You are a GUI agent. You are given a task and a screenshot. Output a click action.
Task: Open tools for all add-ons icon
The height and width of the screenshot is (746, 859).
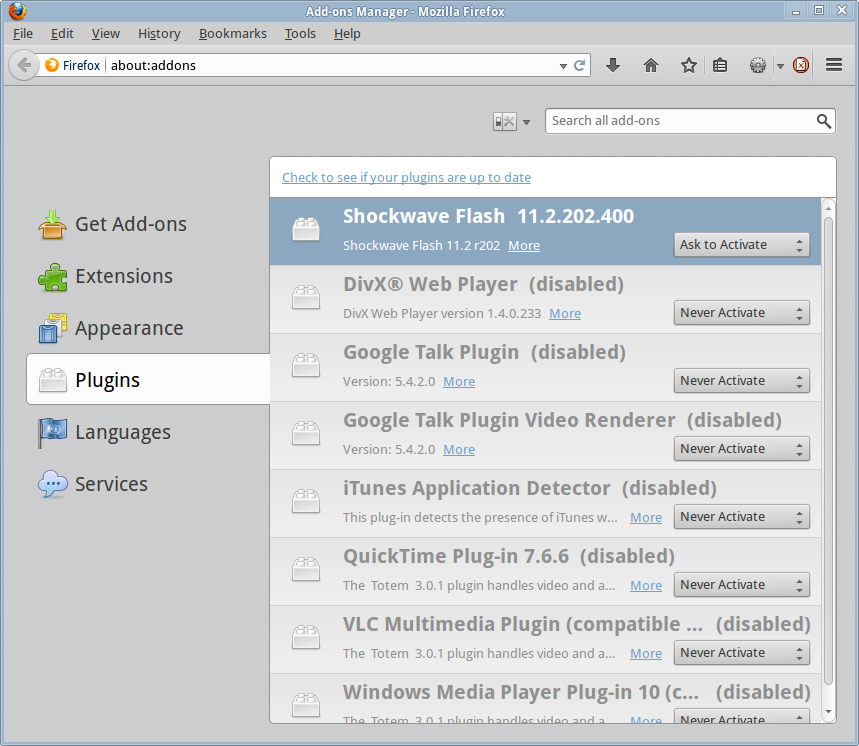[504, 122]
